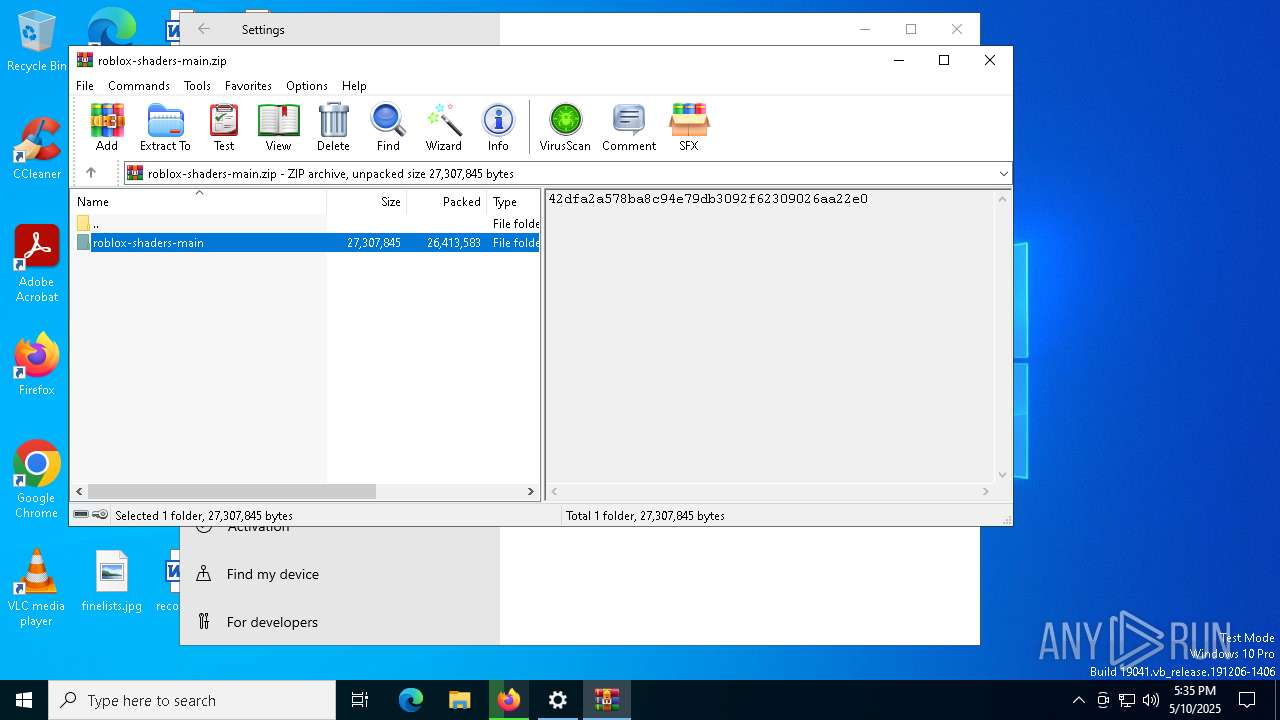Screen dimensions: 1280x720
Task: Open the File menu
Action: coord(85,86)
